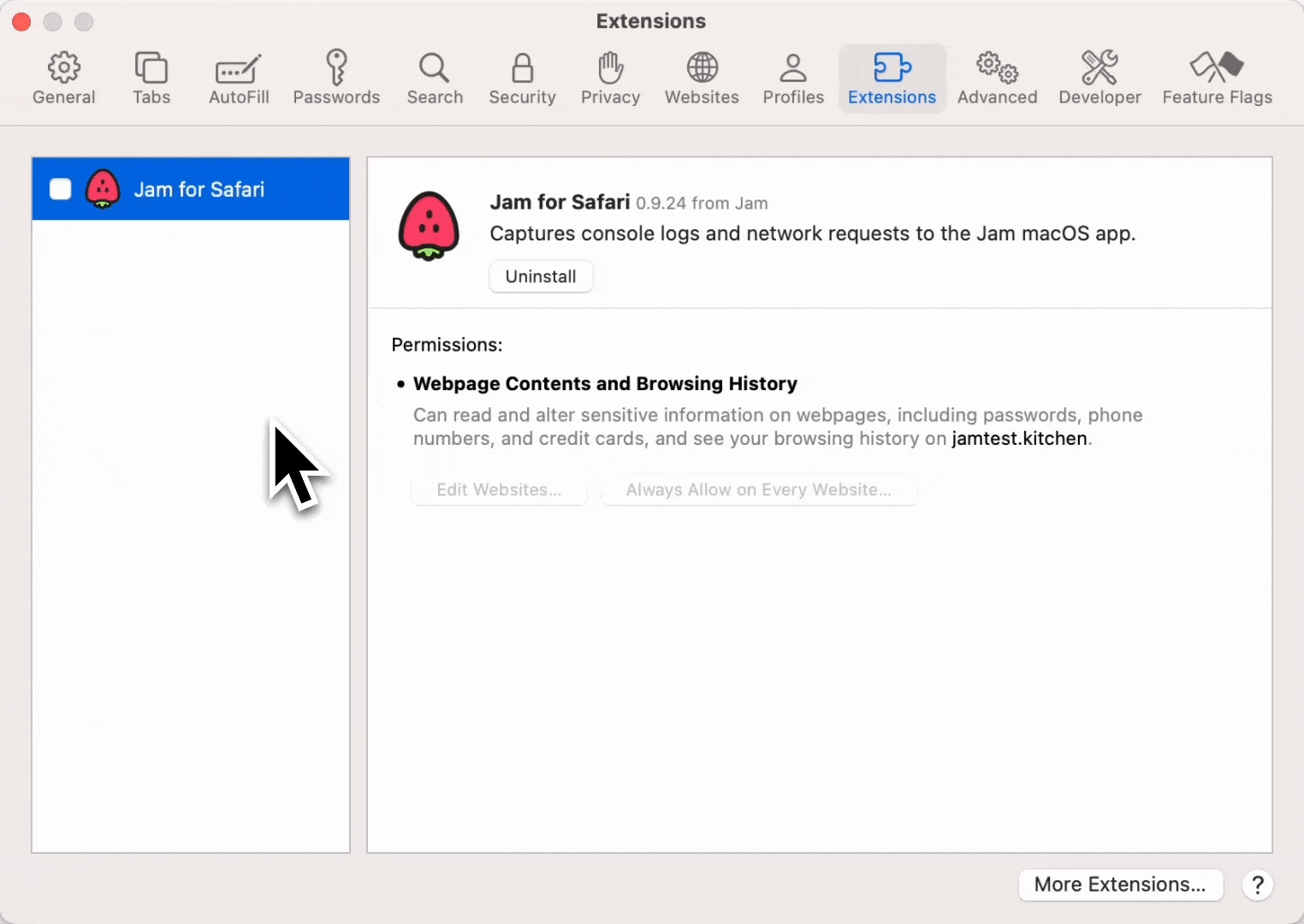Screen dimensions: 1304x924
Task: Click the Edit Websites button
Action: coord(499,489)
